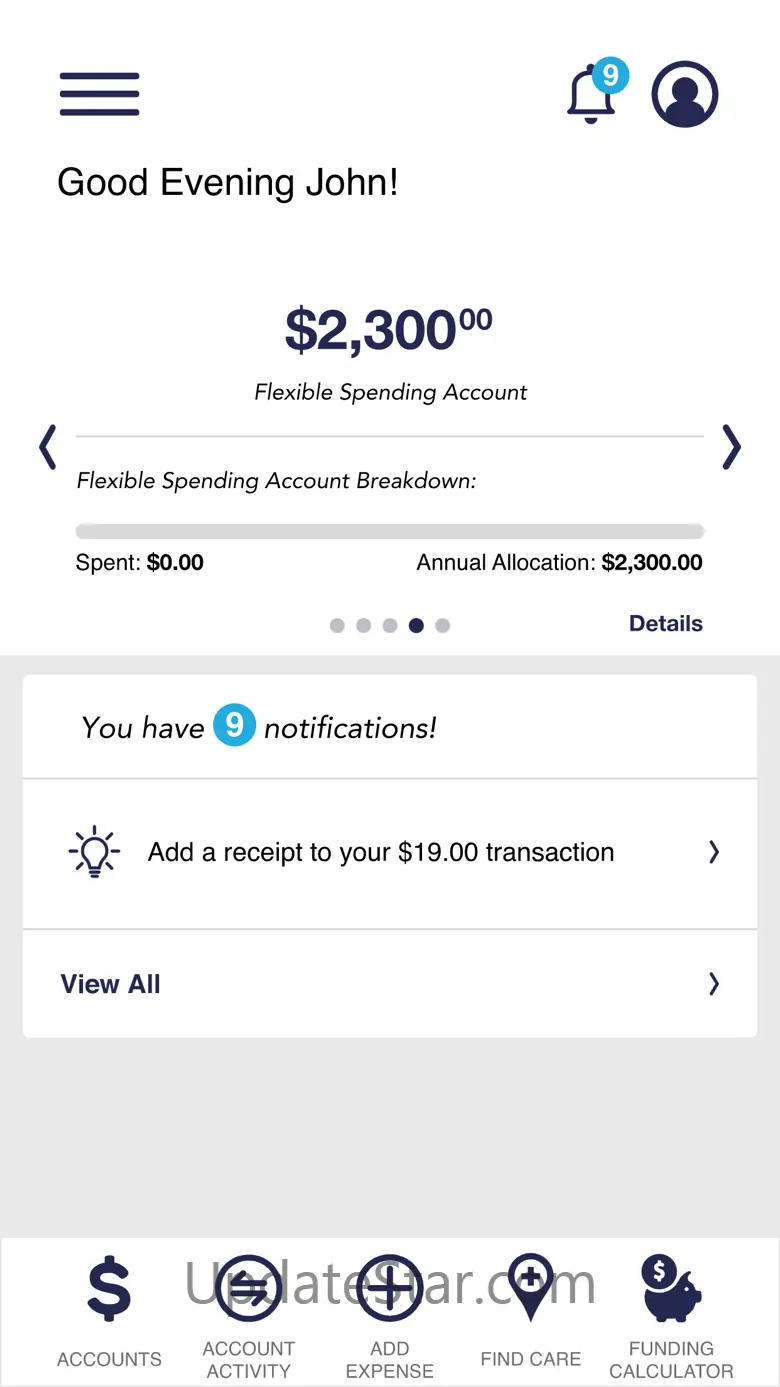
Task: Tap View All notifications
Action: (111, 984)
